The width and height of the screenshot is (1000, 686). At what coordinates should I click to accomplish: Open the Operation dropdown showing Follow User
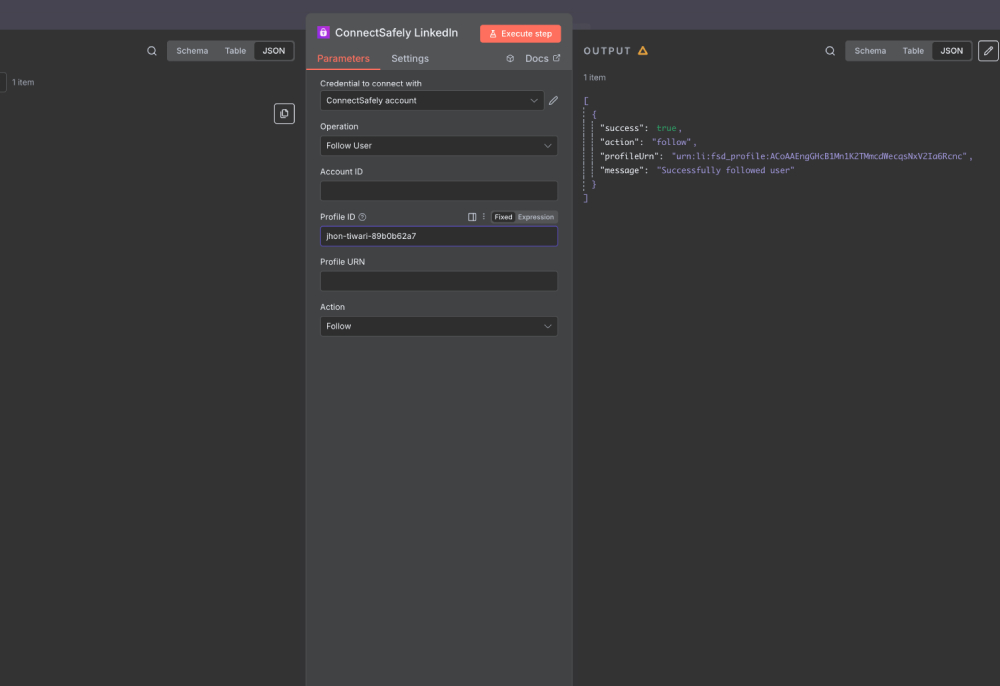[x=438, y=145]
